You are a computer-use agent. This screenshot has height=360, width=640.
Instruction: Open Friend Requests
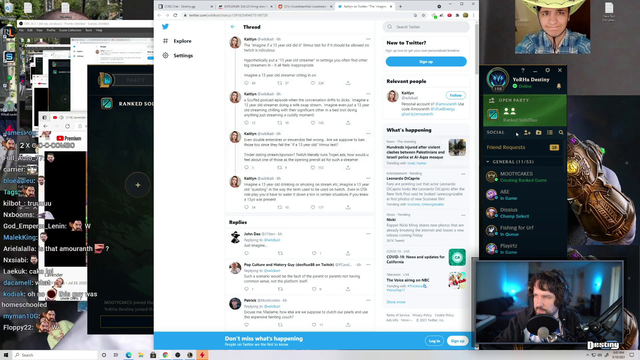[523, 147]
